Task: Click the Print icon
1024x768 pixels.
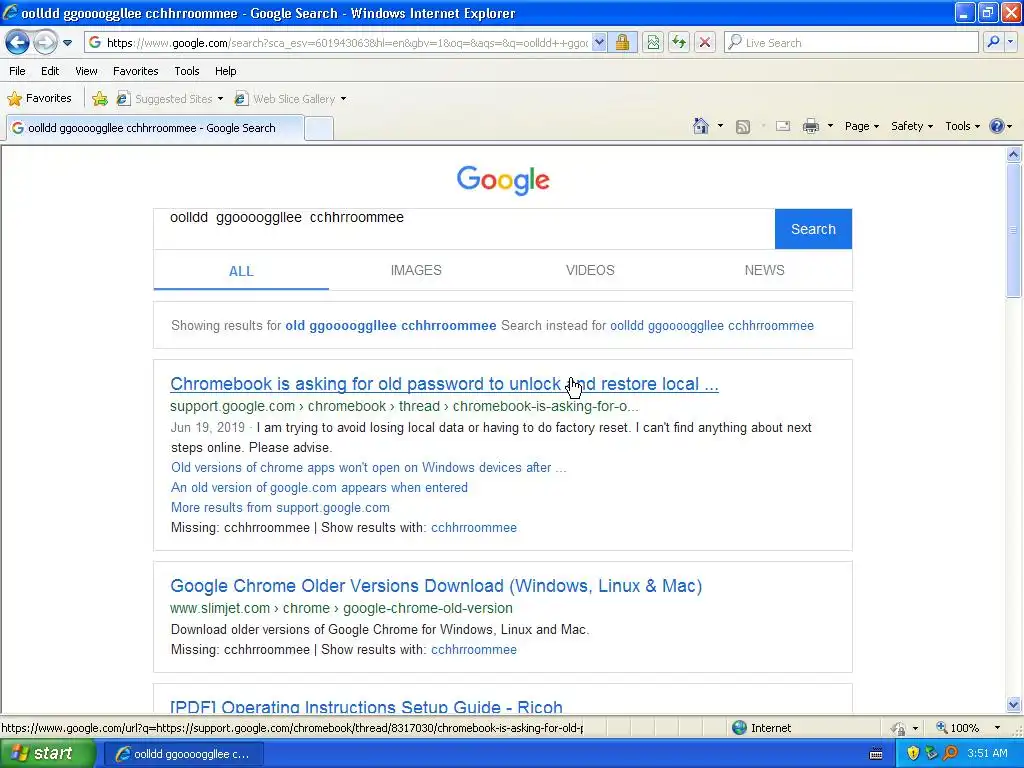Action: point(810,126)
